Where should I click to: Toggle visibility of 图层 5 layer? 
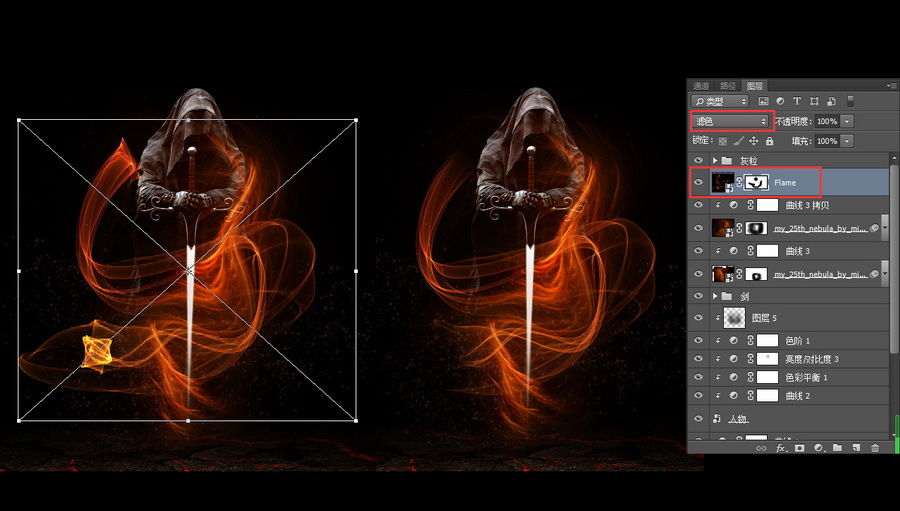pyautogui.click(x=698, y=318)
